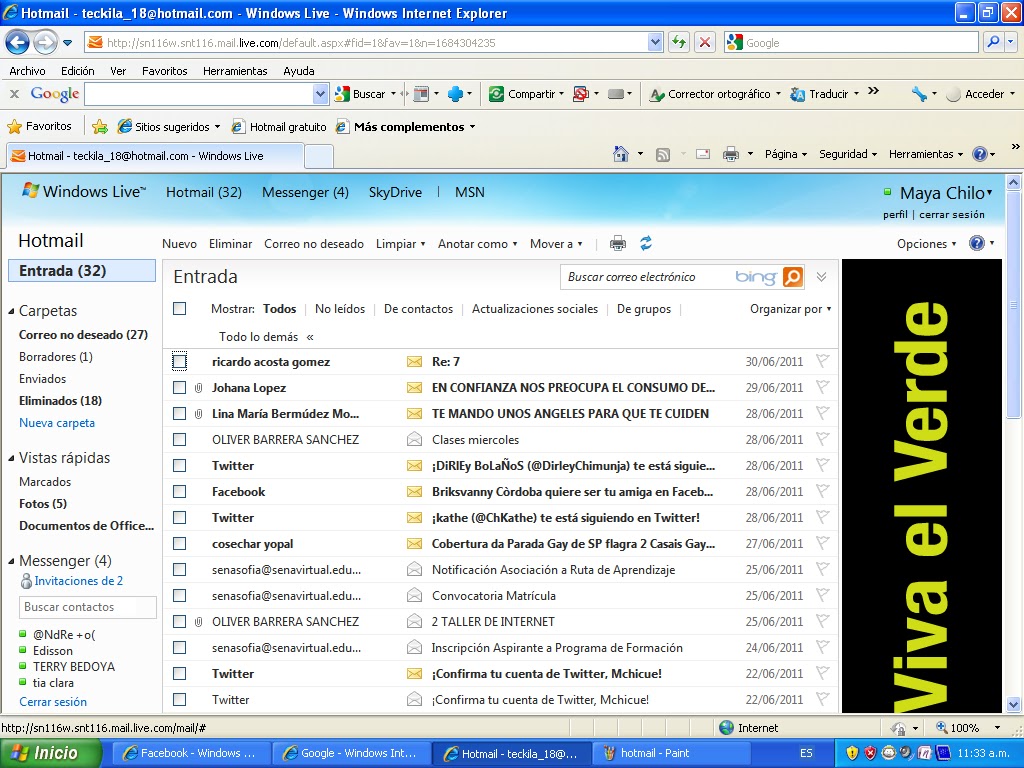Check the cosechar yopal email checkbox
The height and width of the screenshot is (768, 1024).
coord(180,543)
